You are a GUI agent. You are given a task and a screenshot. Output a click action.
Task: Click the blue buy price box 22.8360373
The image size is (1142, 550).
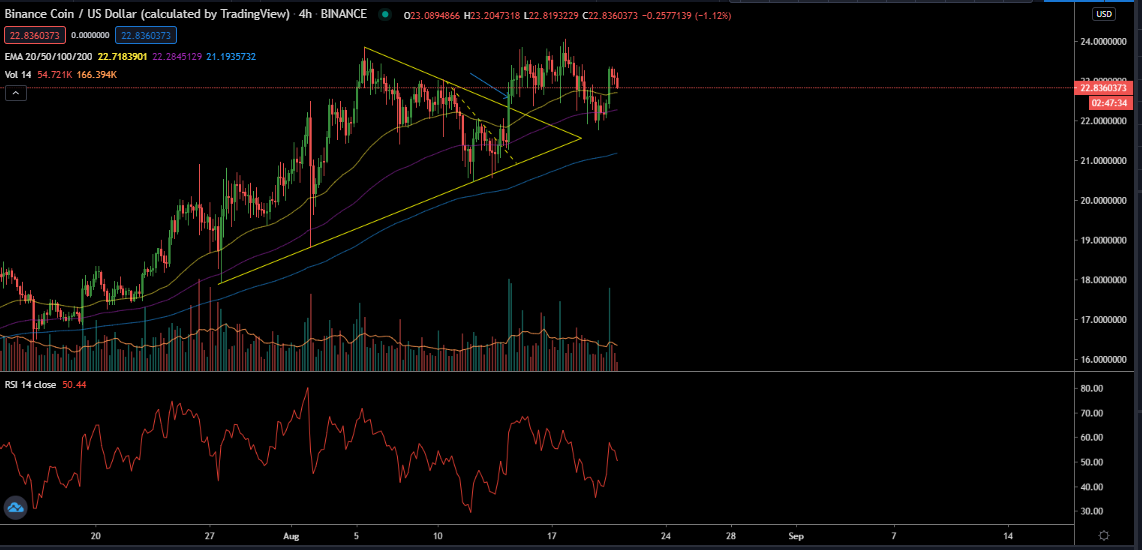tap(145, 34)
